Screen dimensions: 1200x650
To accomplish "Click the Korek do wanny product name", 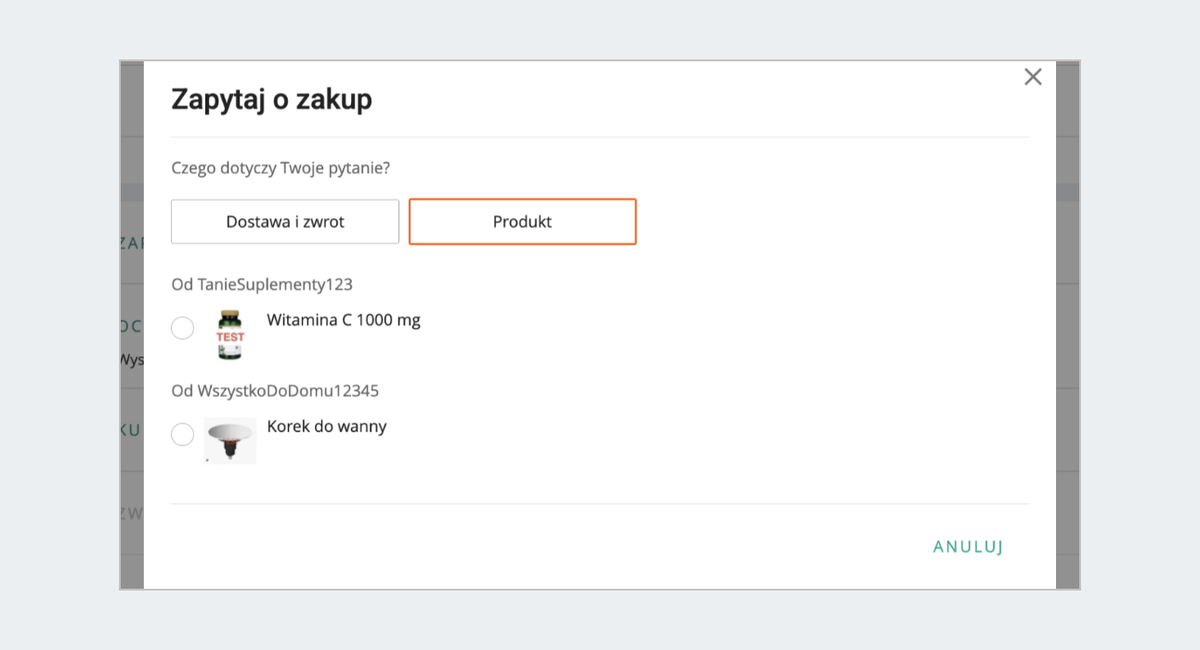I will click(x=326, y=426).
